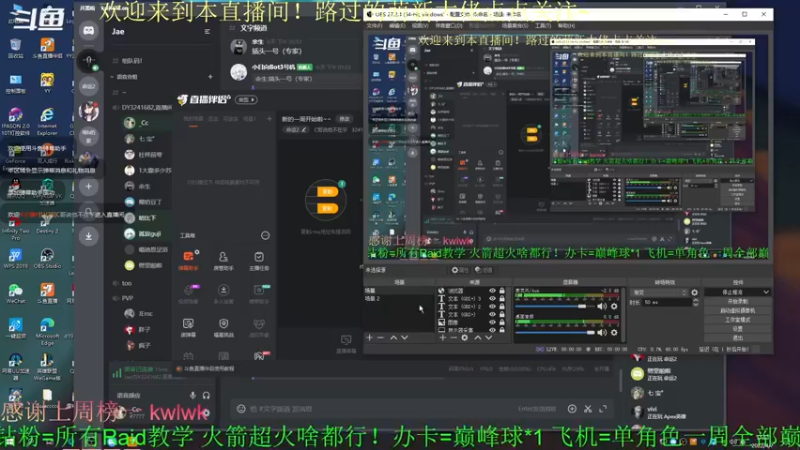Open 设置 in OBS controls
The image size is (800, 450).
(x=737, y=329)
